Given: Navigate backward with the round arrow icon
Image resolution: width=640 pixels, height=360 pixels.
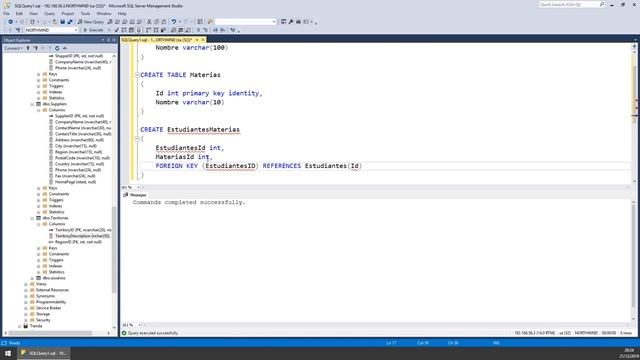Looking at the screenshot, I should [11, 22].
